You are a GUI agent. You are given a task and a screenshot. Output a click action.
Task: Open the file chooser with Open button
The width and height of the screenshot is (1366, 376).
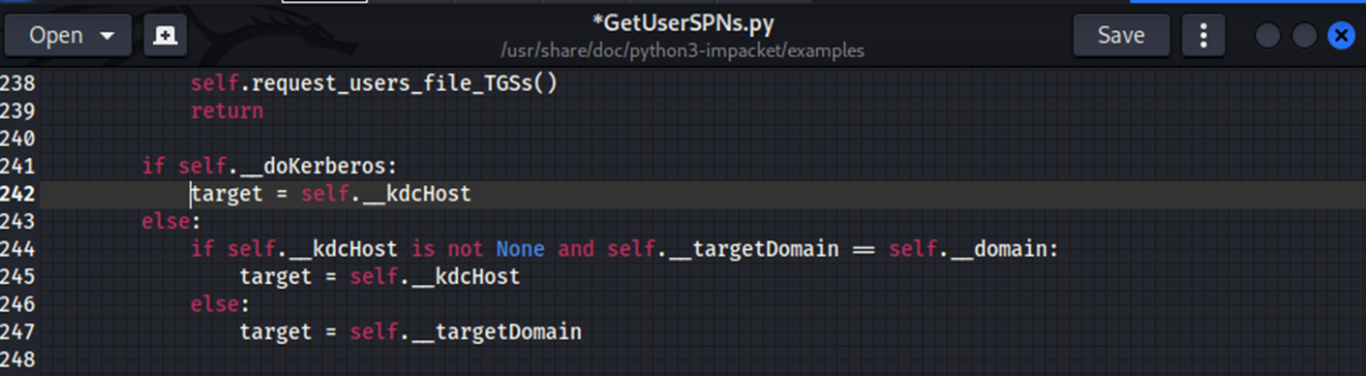pyautogui.click(x=68, y=35)
